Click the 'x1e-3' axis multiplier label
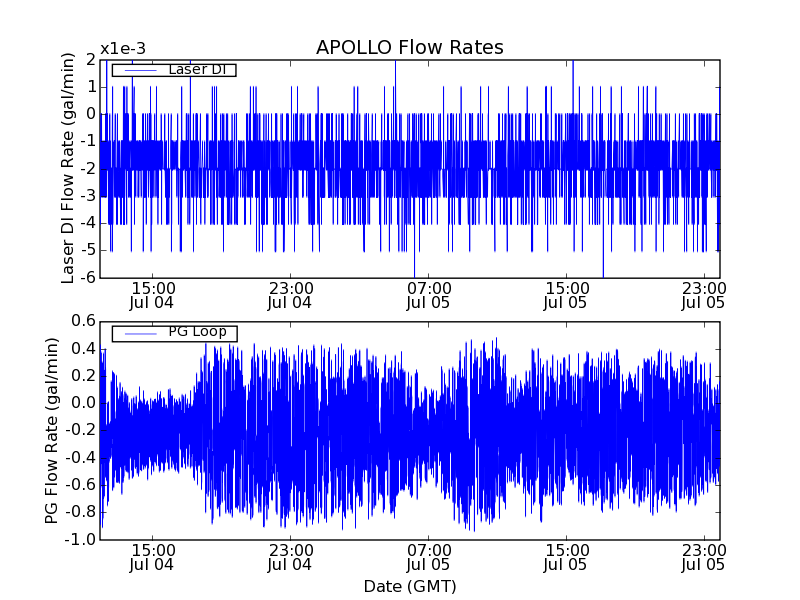 123,49
